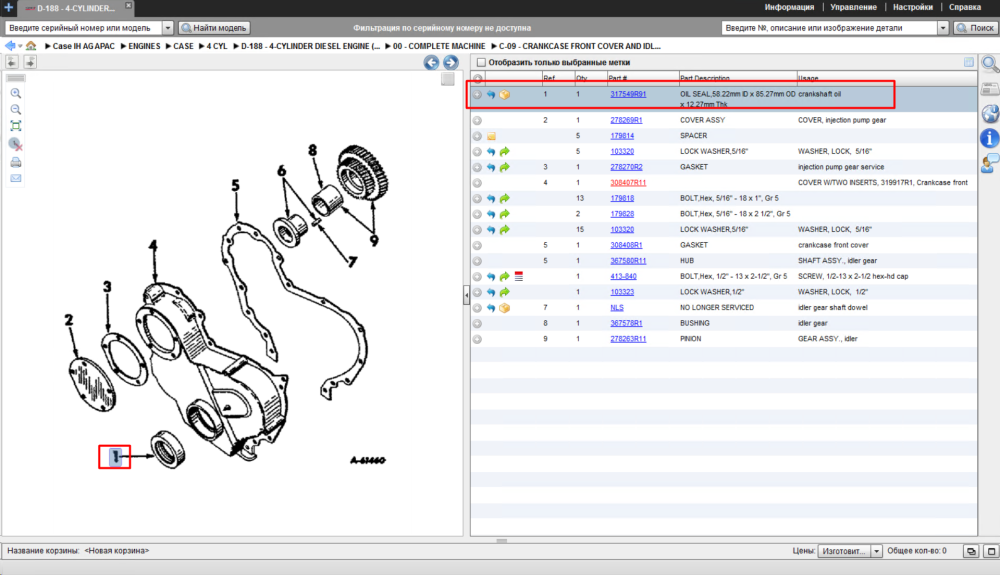The image size is (1000, 575).
Task: Open part number 367578R1 link
Action: [x=626, y=323]
